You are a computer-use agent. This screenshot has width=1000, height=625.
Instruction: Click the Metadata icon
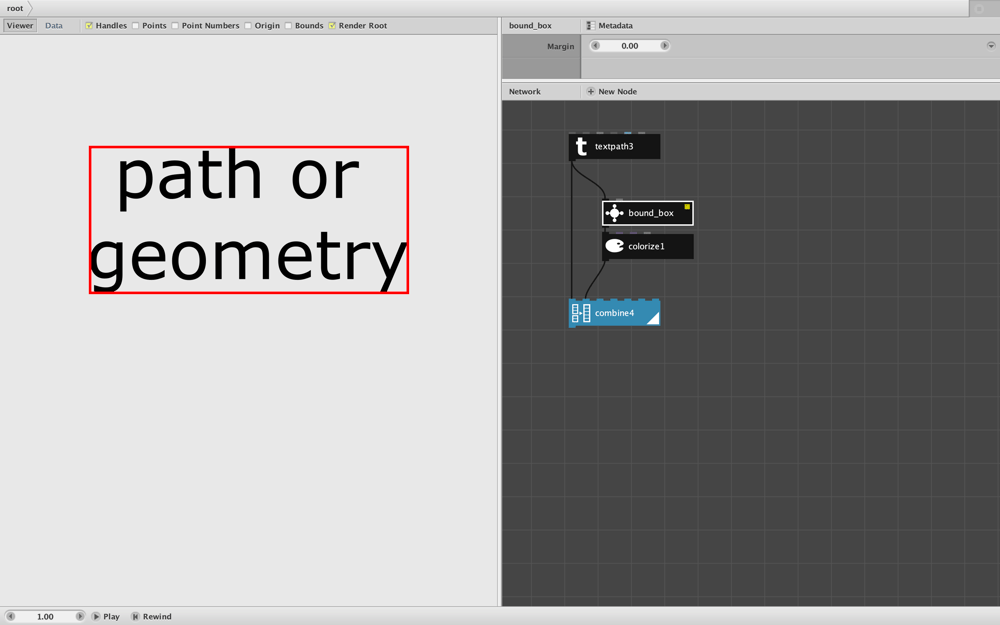coord(591,26)
